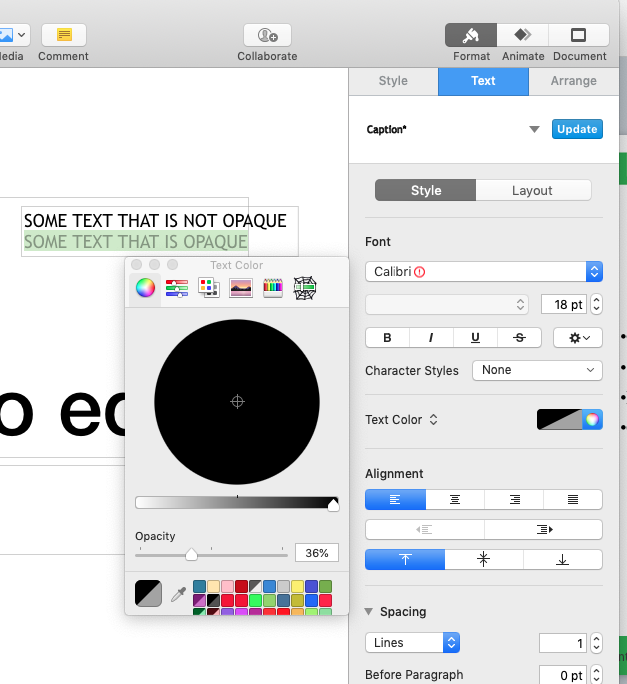This screenshot has width=627, height=684.
Task: Select the Pencils picker tab
Action: coord(273,288)
